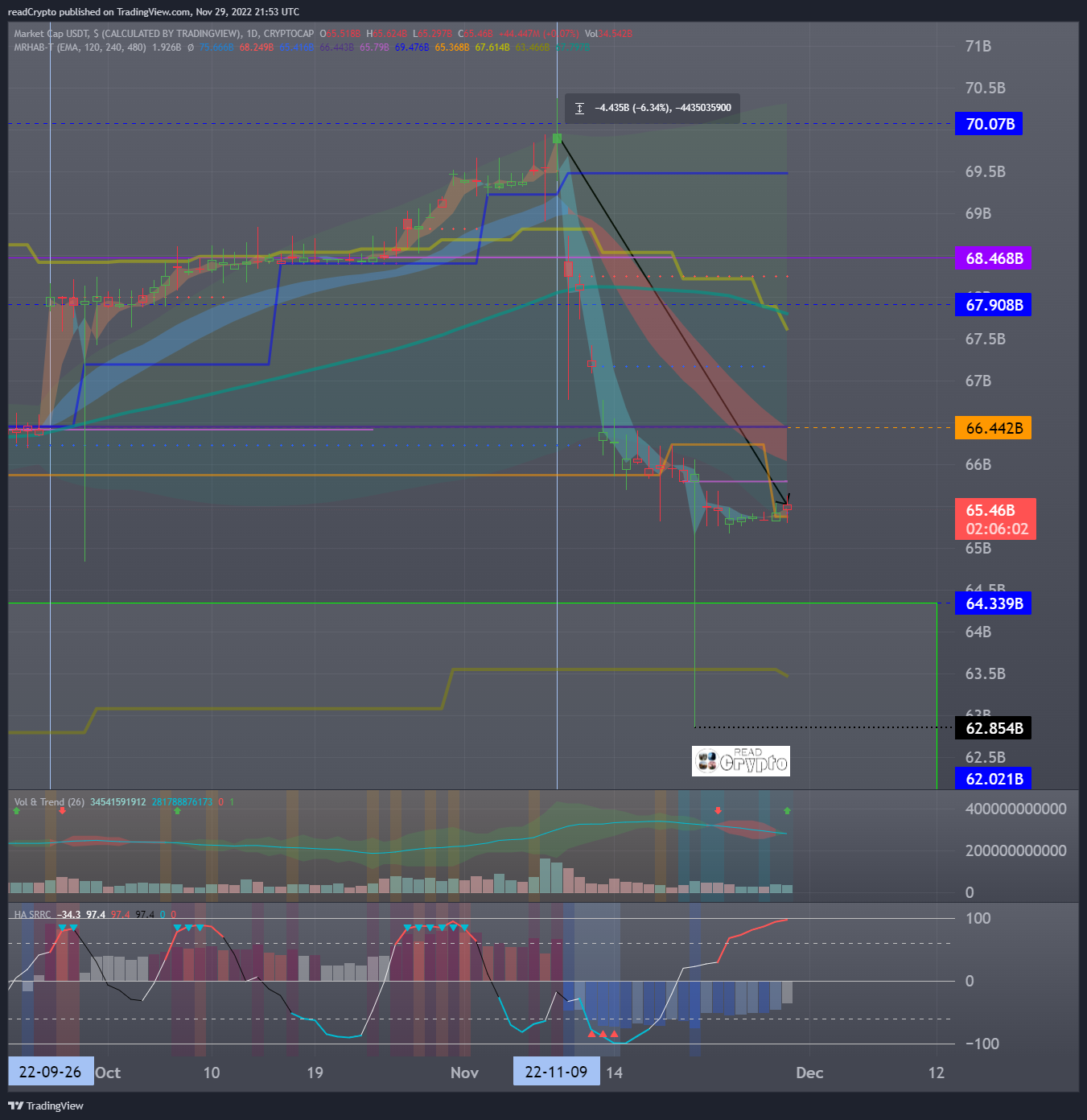The image size is (1087, 1120).
Task: Click the countdown timer 02:06:02
Action: [997, 529]
